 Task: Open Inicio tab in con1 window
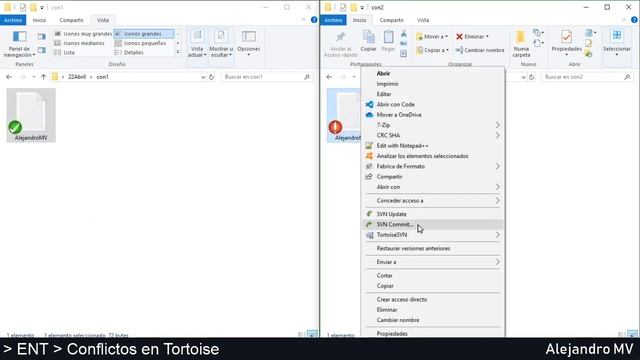[x=40, y=20]
